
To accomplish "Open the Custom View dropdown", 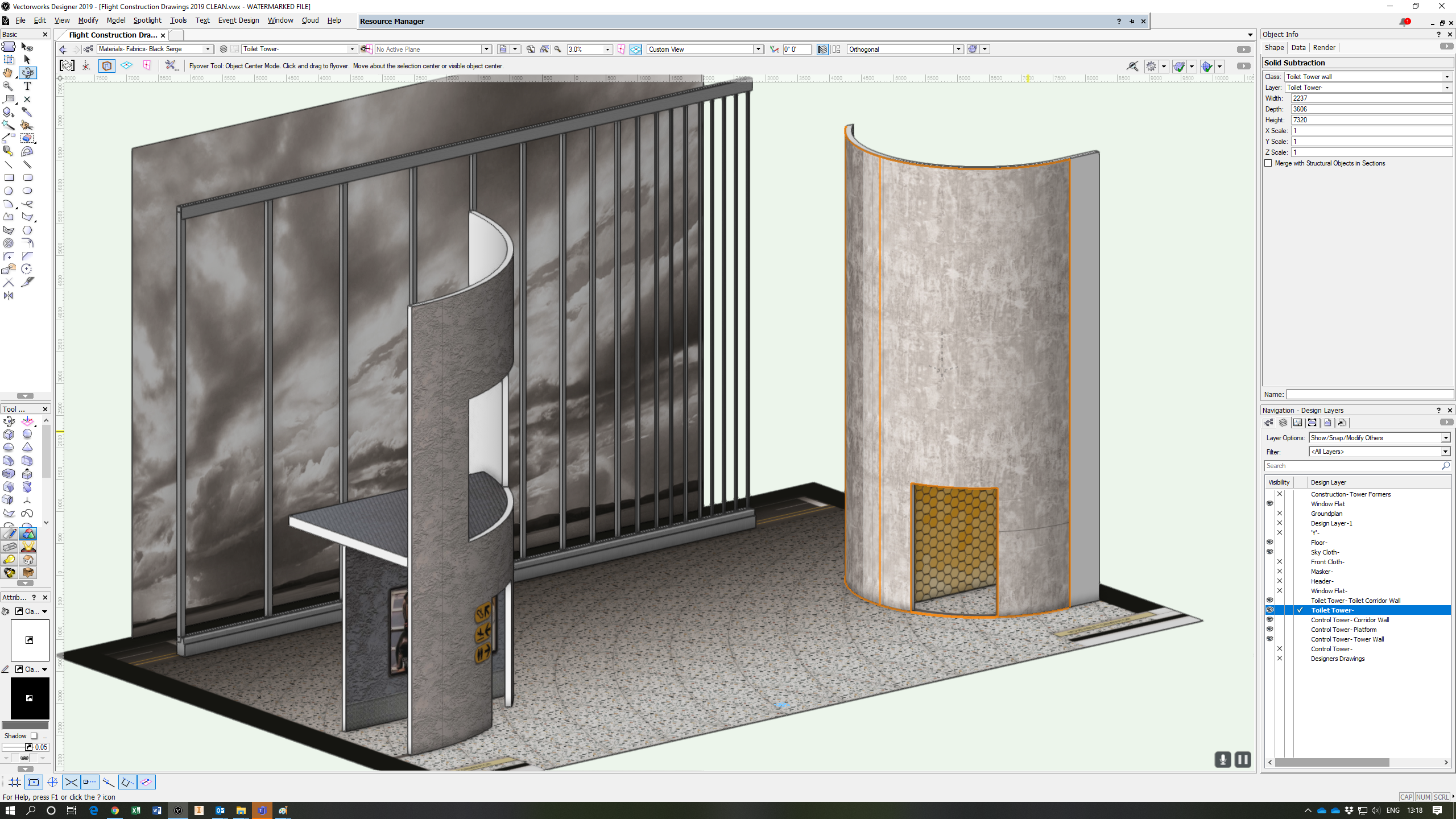I will [x=758, y=49].
